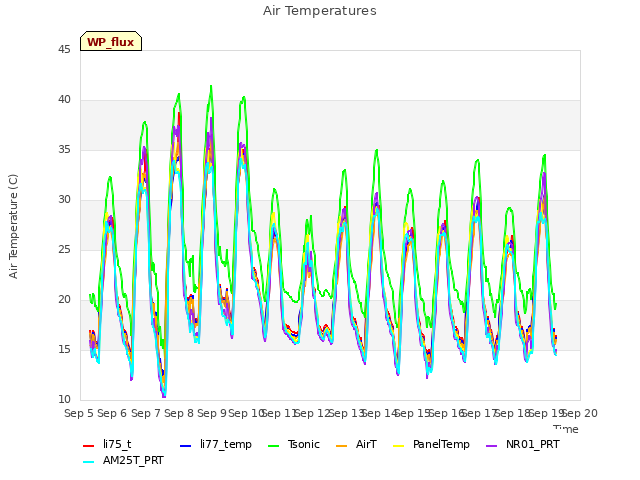The width and height of the screenshot is (640, 480).
Task: Toggle the li77_temp legend entry
Action: click(216, 444)
